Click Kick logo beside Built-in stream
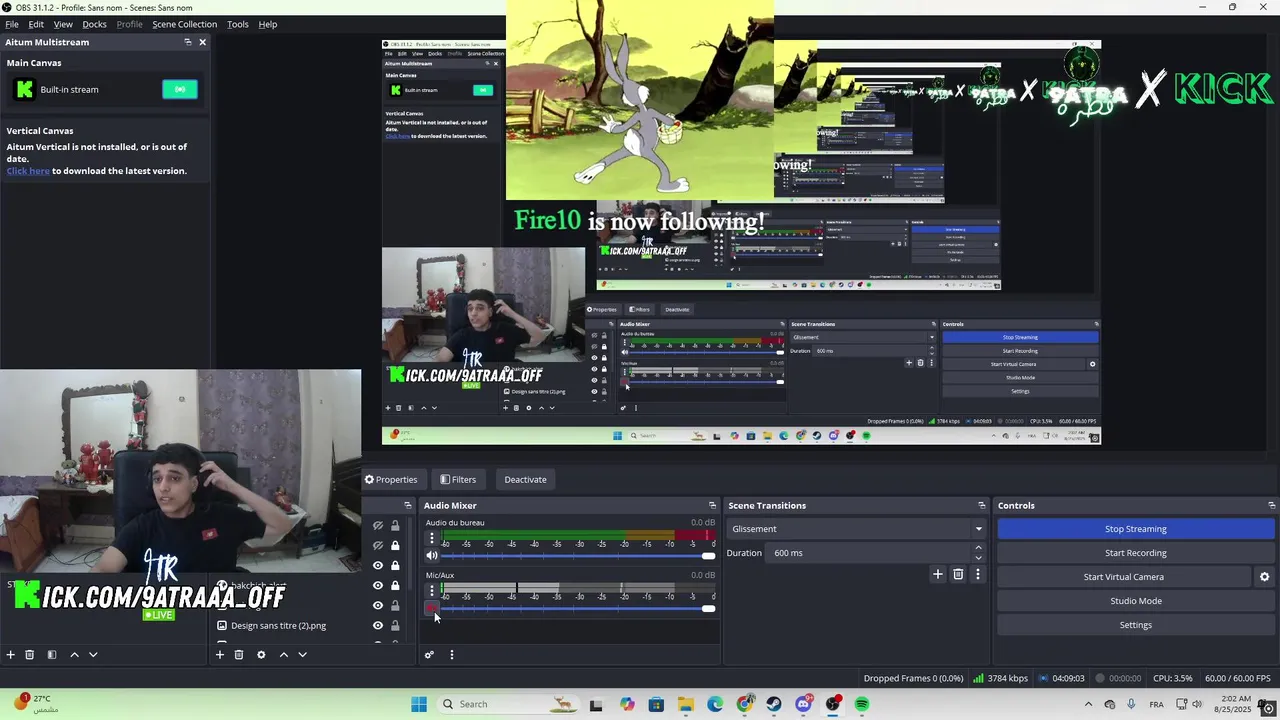Screen dimensions: 1280x720 (23, 89)
